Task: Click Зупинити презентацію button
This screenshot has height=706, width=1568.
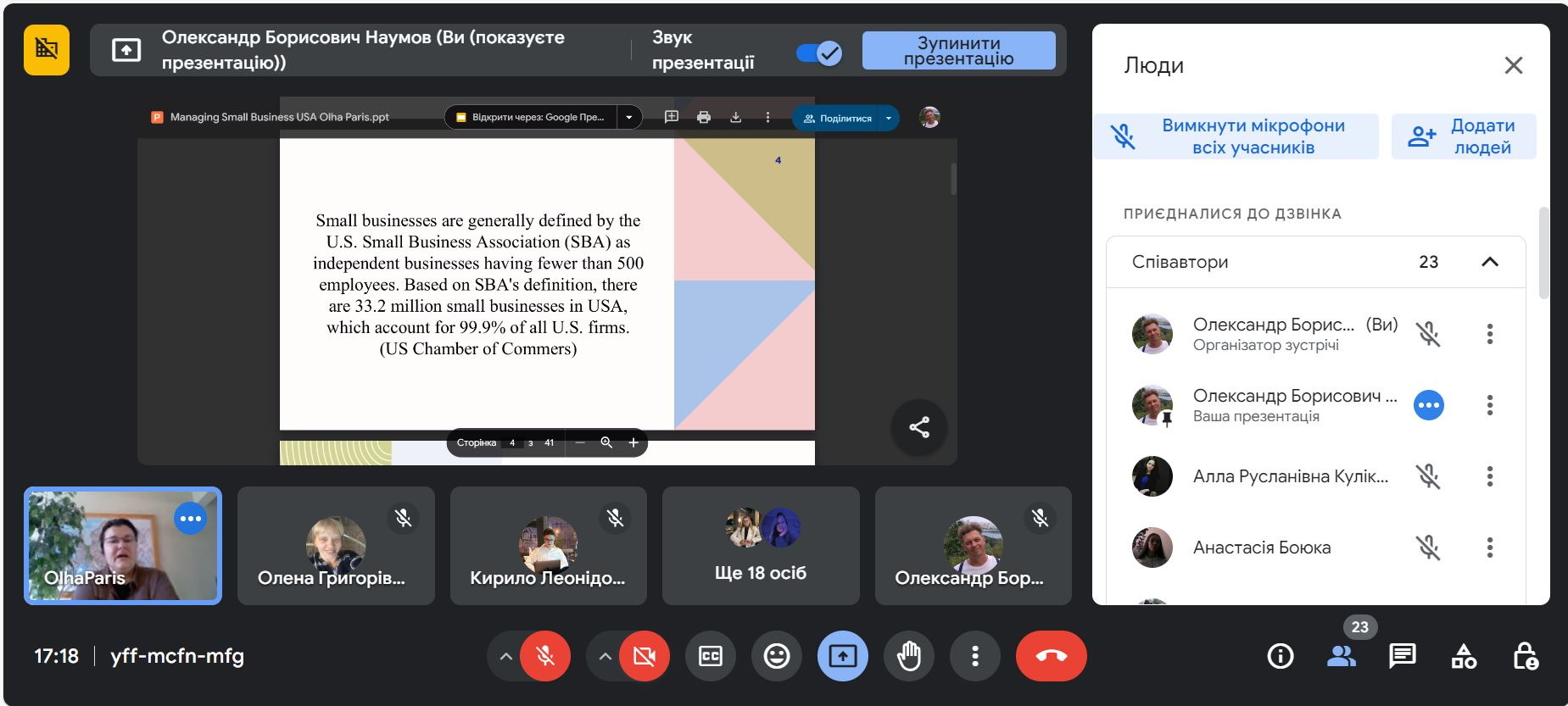Action: click(x=958, y=51)
